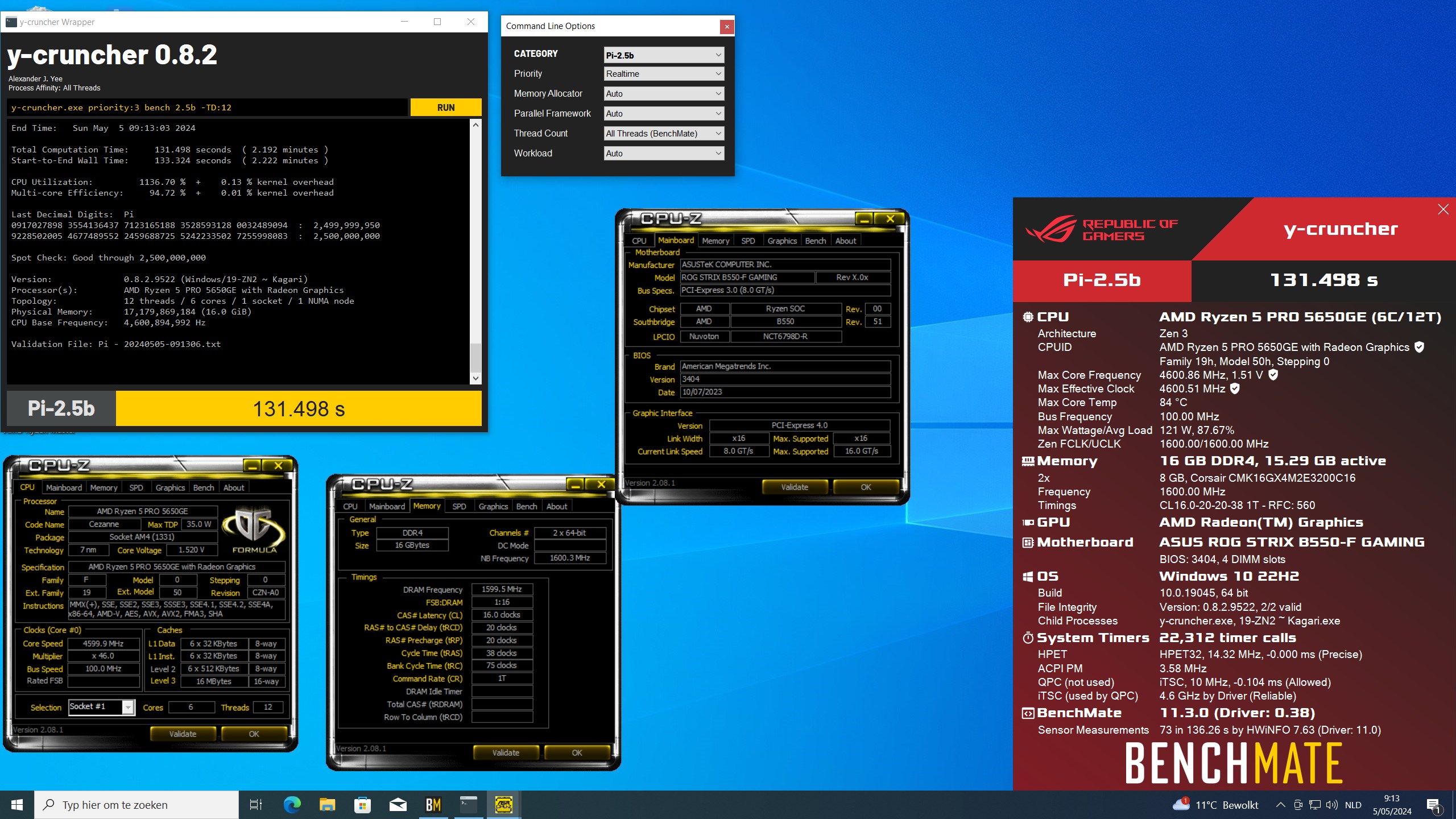Minimize the CPU-Z Memory window
Screen dimensions: 1456x819
576,484
